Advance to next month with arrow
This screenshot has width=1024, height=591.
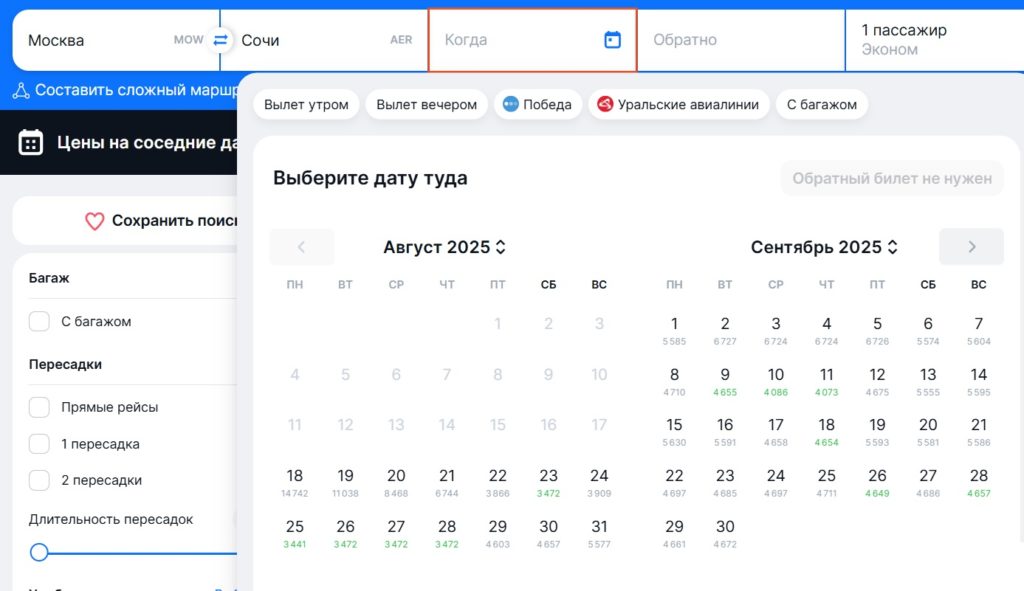pos(971,246)
